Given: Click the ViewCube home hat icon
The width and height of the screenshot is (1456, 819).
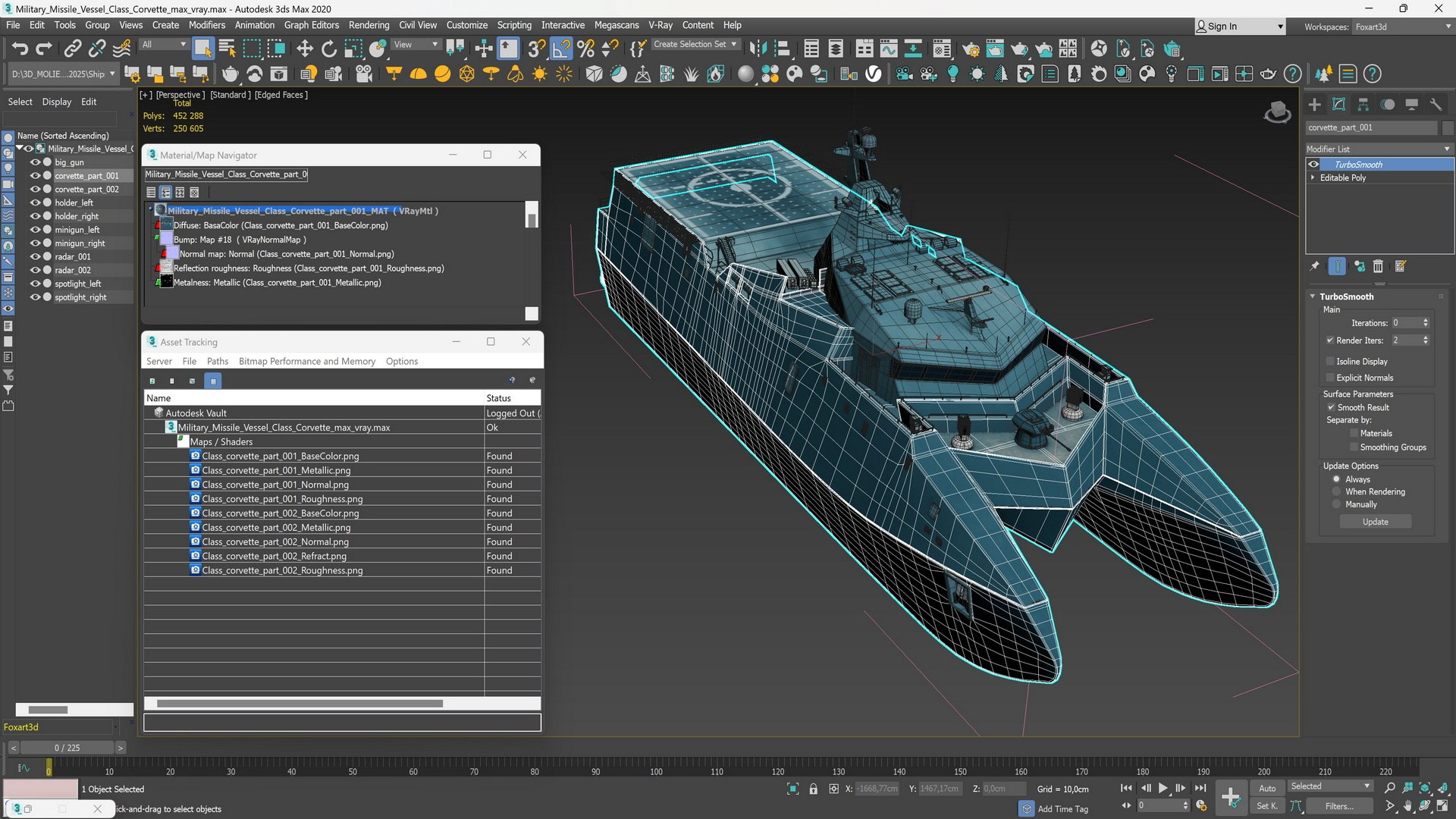Looking at the screenshot, I should click(x=1278, y=111).
